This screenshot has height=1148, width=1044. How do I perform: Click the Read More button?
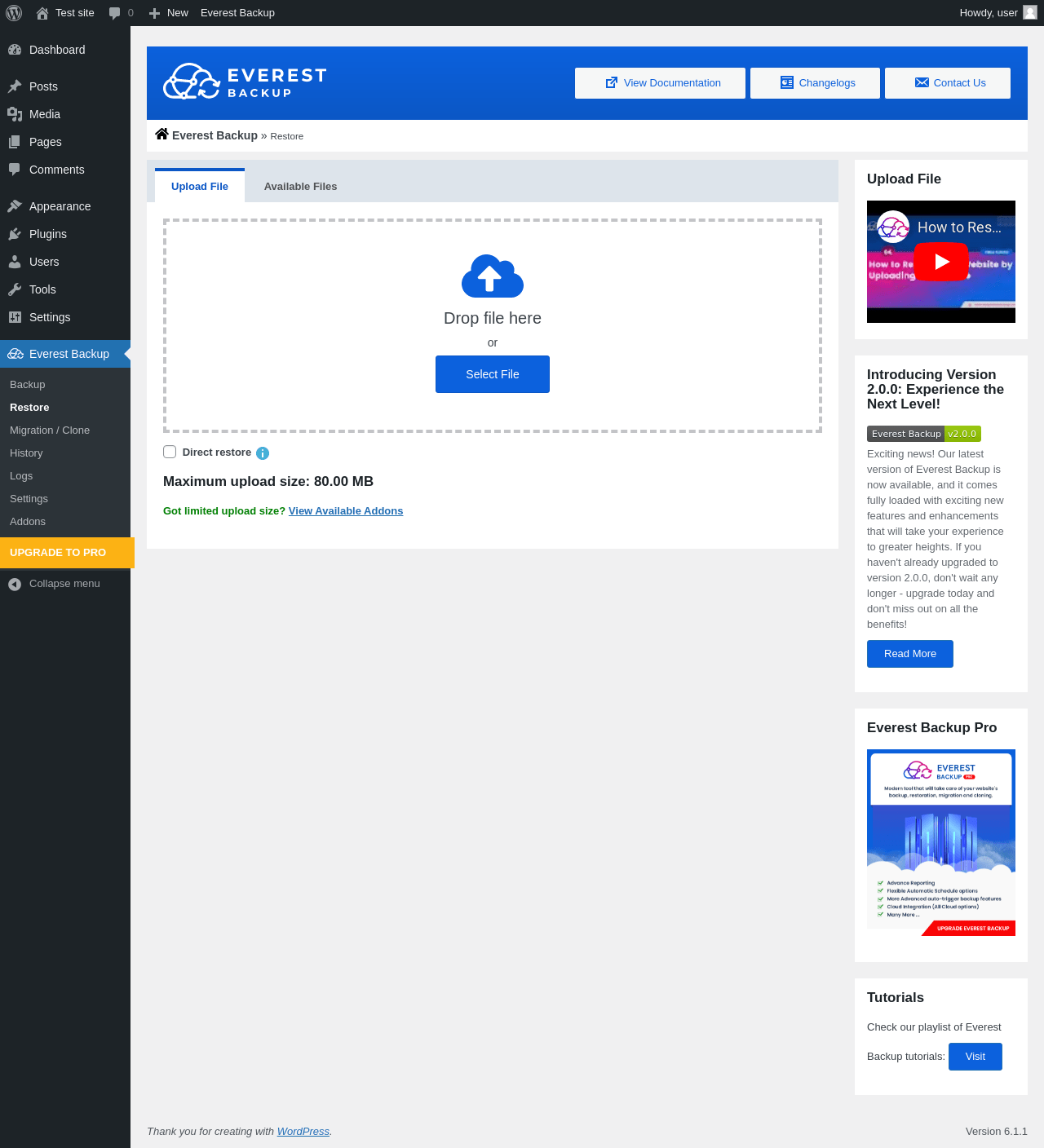(910, 654)
